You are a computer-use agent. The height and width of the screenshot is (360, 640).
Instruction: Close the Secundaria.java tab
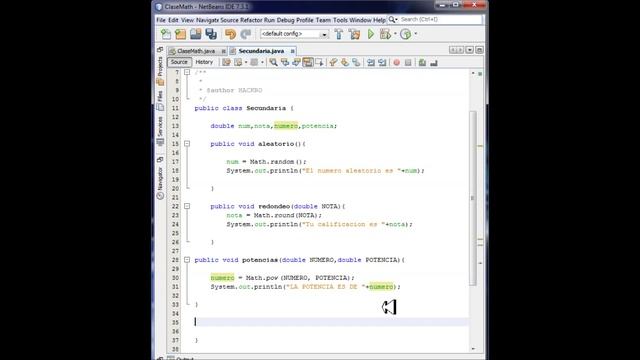[x=293, y=51]
